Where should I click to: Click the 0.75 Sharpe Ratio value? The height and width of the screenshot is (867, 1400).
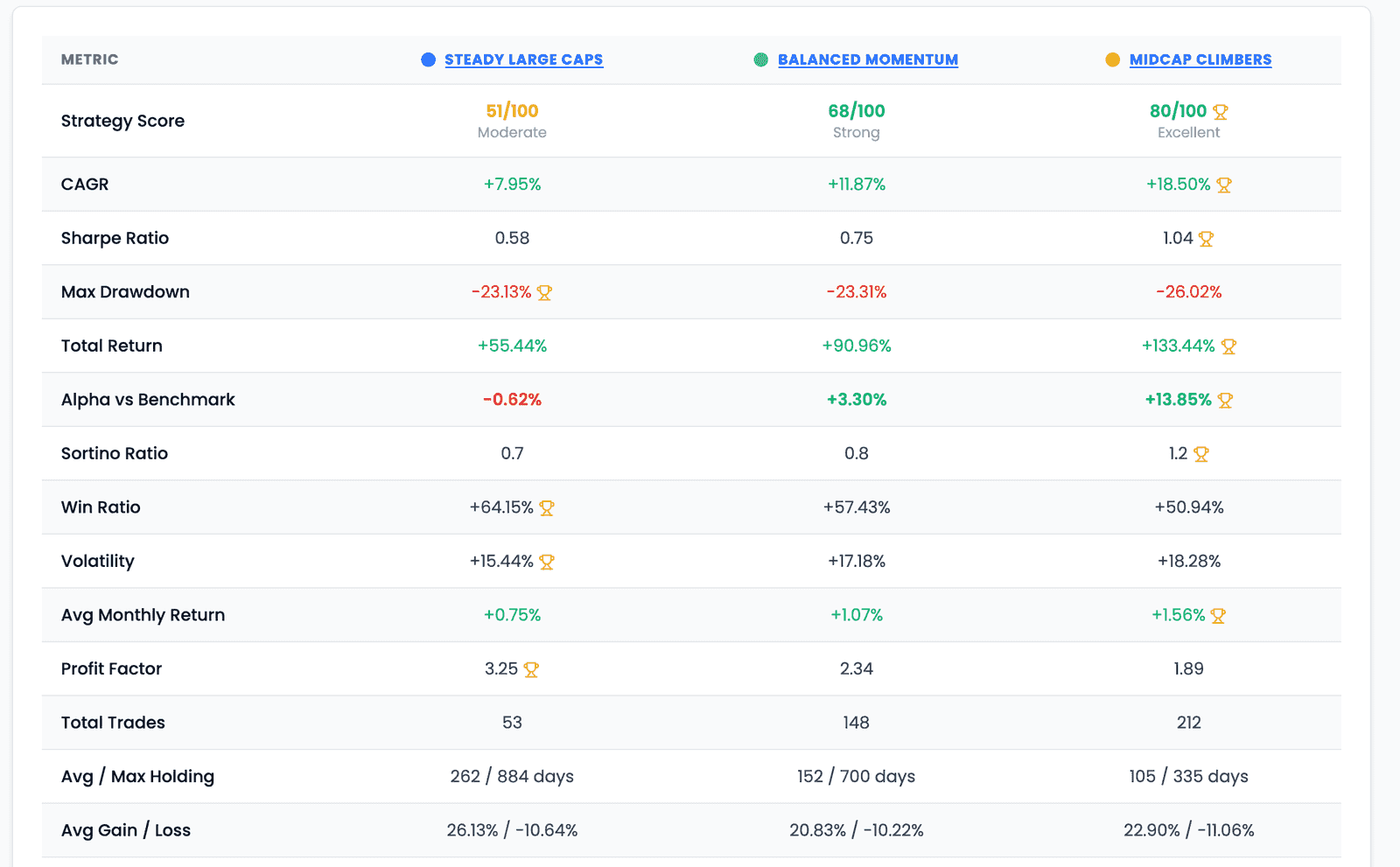point(857,238)
